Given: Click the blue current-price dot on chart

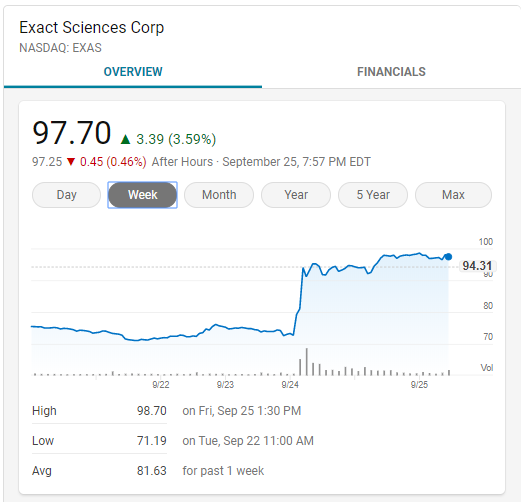Looking at the screenshot, I should 448,257.
